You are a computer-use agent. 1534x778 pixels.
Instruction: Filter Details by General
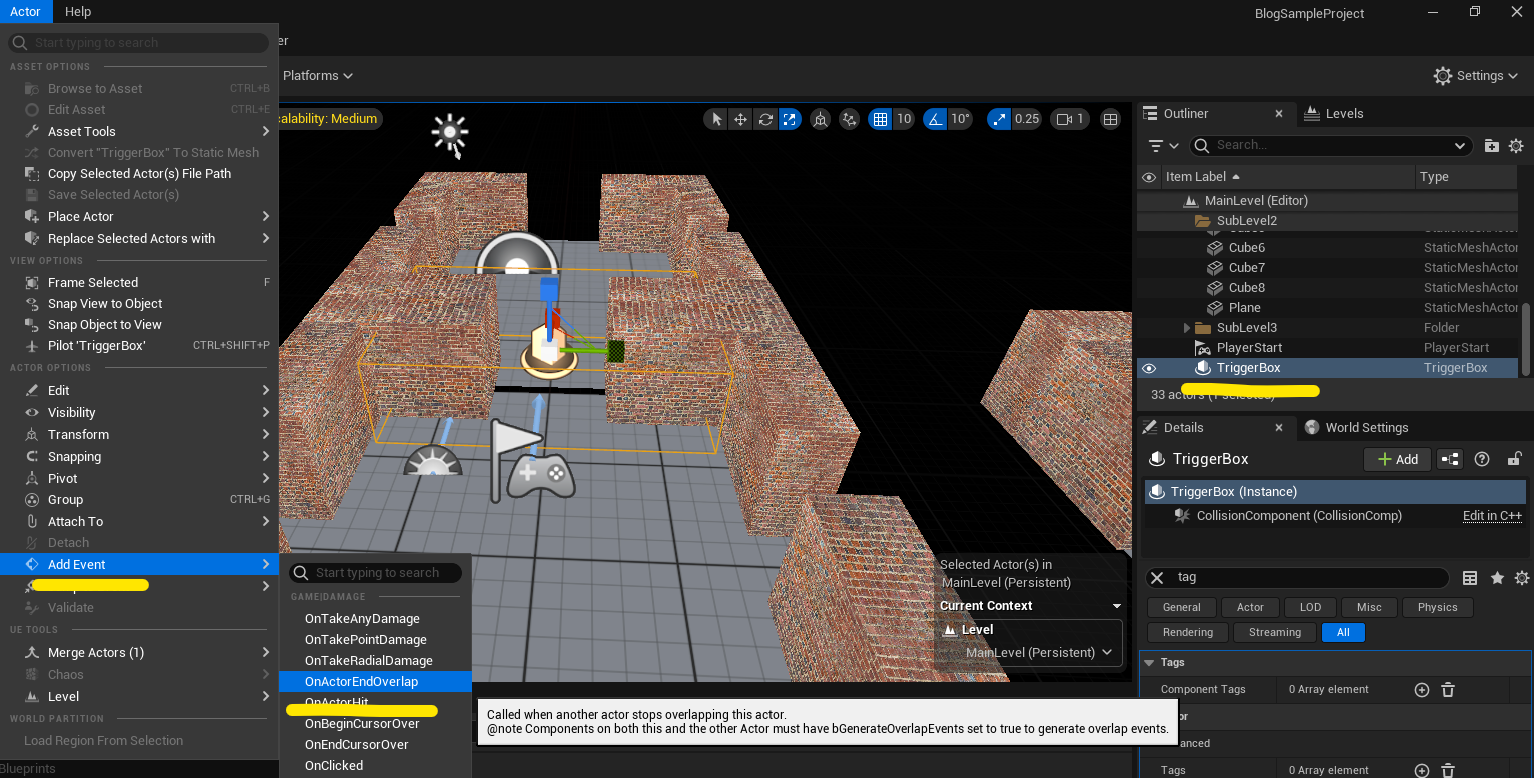point(1182,607)
